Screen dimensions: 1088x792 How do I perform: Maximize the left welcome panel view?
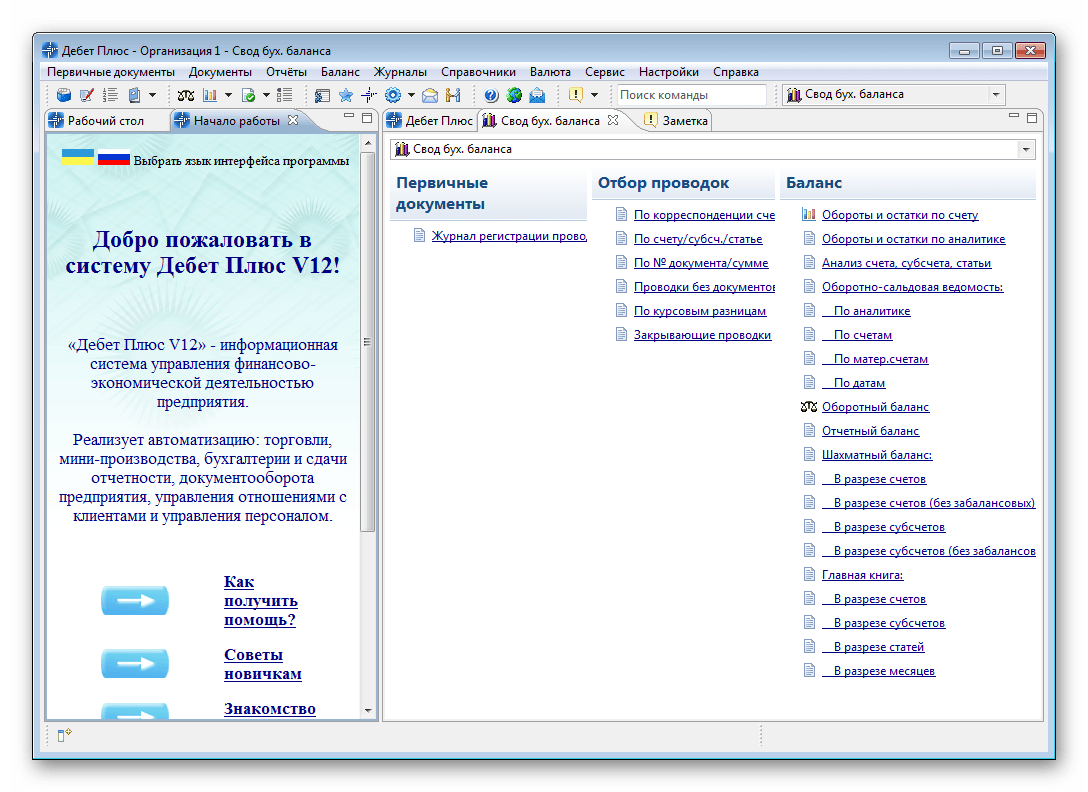(367, 118)
